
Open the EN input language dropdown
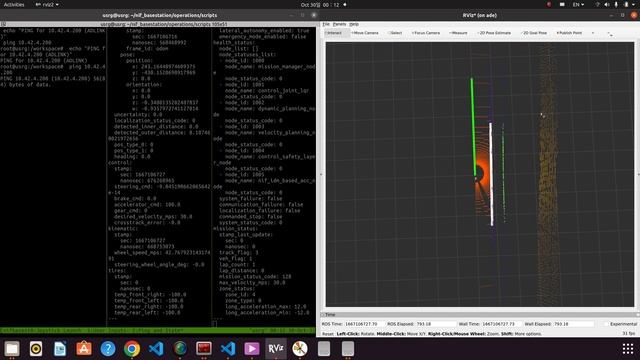pos(578,4)
